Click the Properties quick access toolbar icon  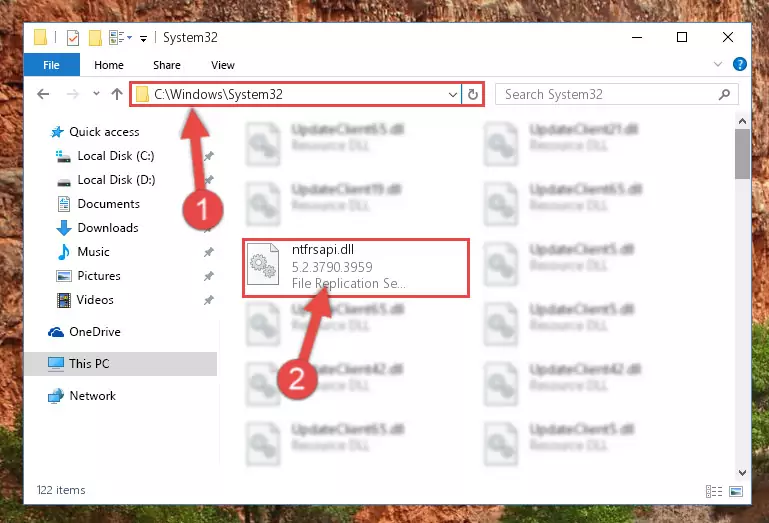click(x=73, y=38)
